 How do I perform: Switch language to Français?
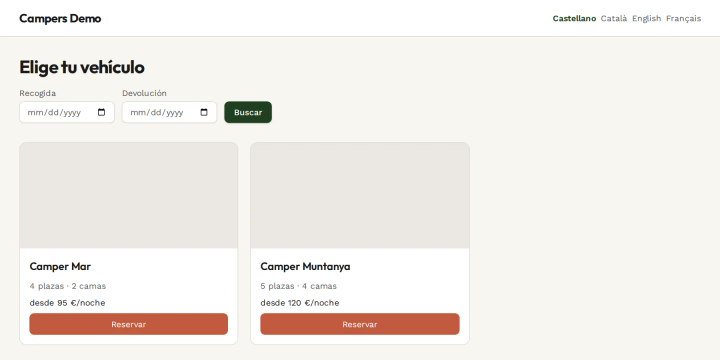coord(684,18)
